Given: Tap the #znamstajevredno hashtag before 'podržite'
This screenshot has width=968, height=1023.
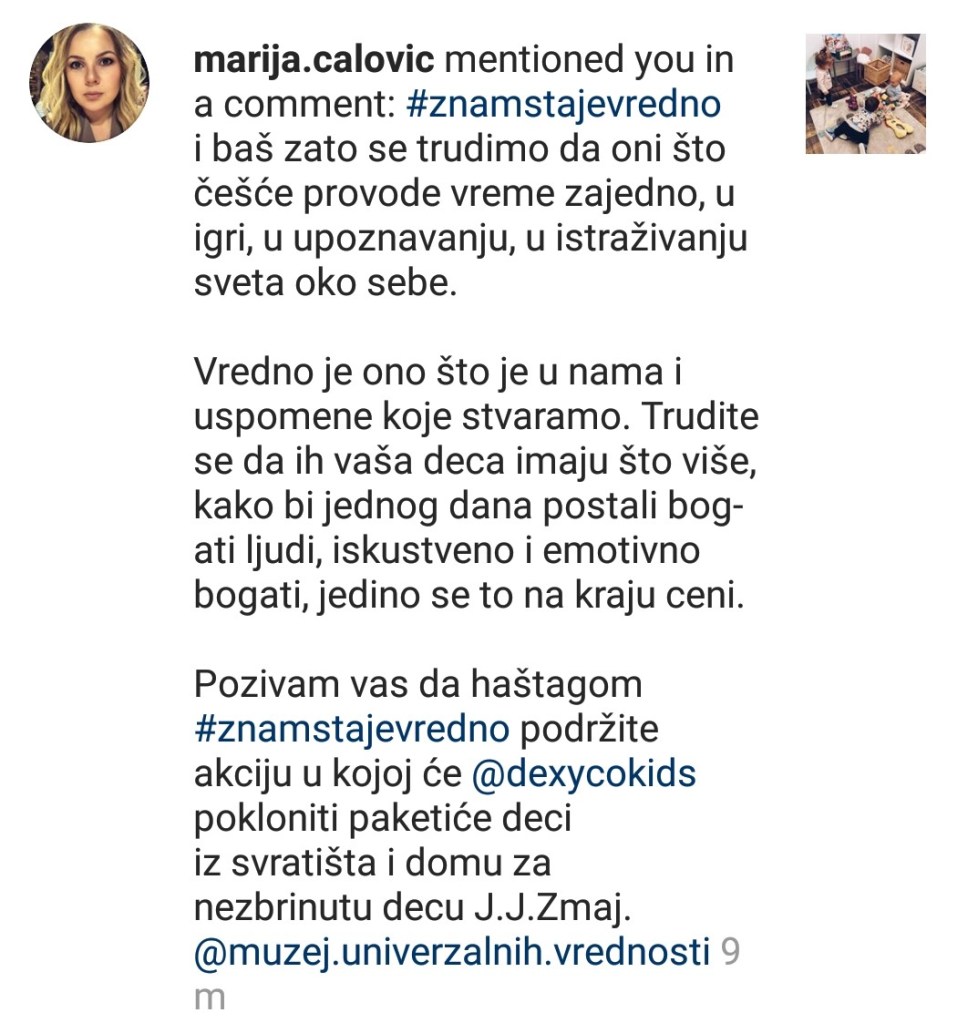Looking at the screenshot, I should pyautogui.click(x=352, y=729).
